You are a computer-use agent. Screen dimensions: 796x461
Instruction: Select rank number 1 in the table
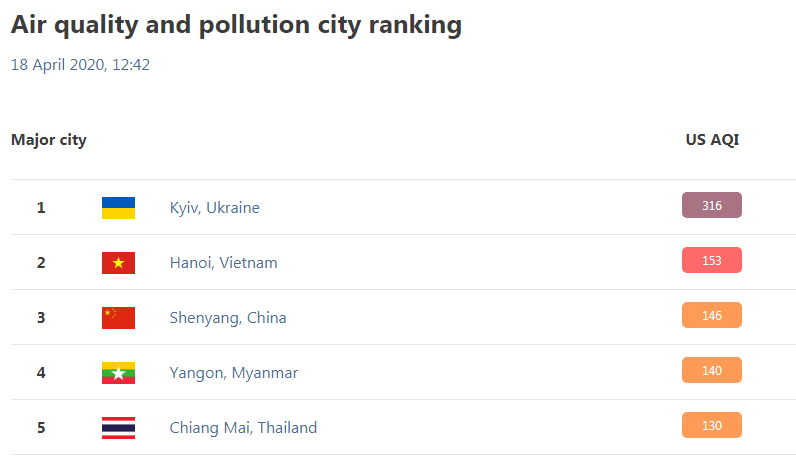41,208
